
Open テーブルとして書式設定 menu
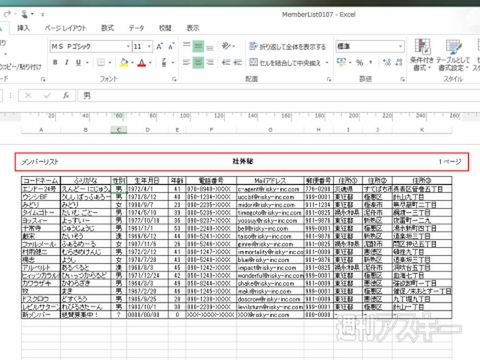coord(453,55)
